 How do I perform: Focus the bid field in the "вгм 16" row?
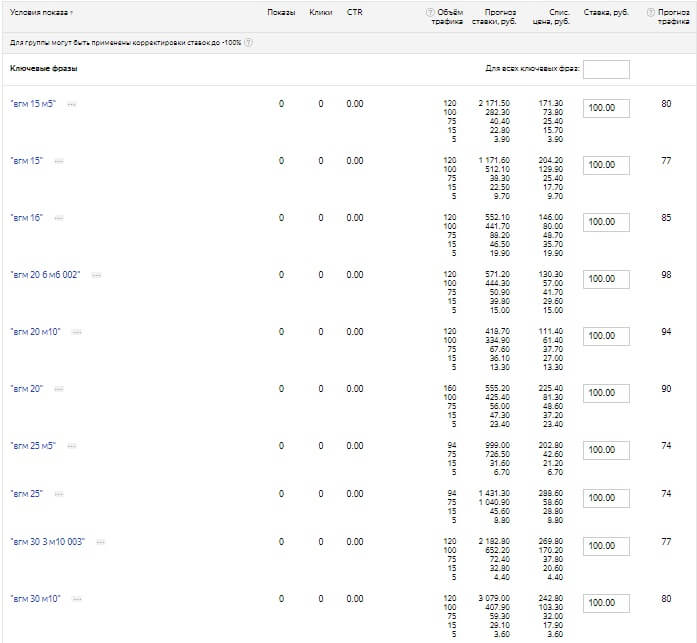(x=606, y=222)
